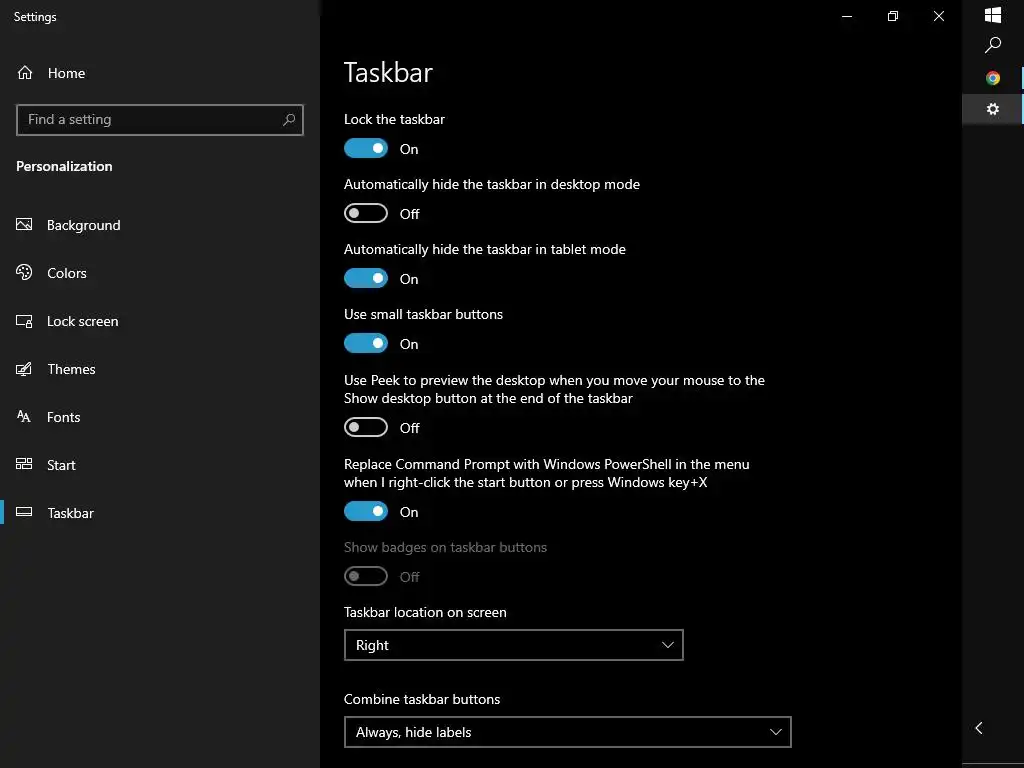Open the Windows Start button
1024x768 pixels.
[993, 15]
